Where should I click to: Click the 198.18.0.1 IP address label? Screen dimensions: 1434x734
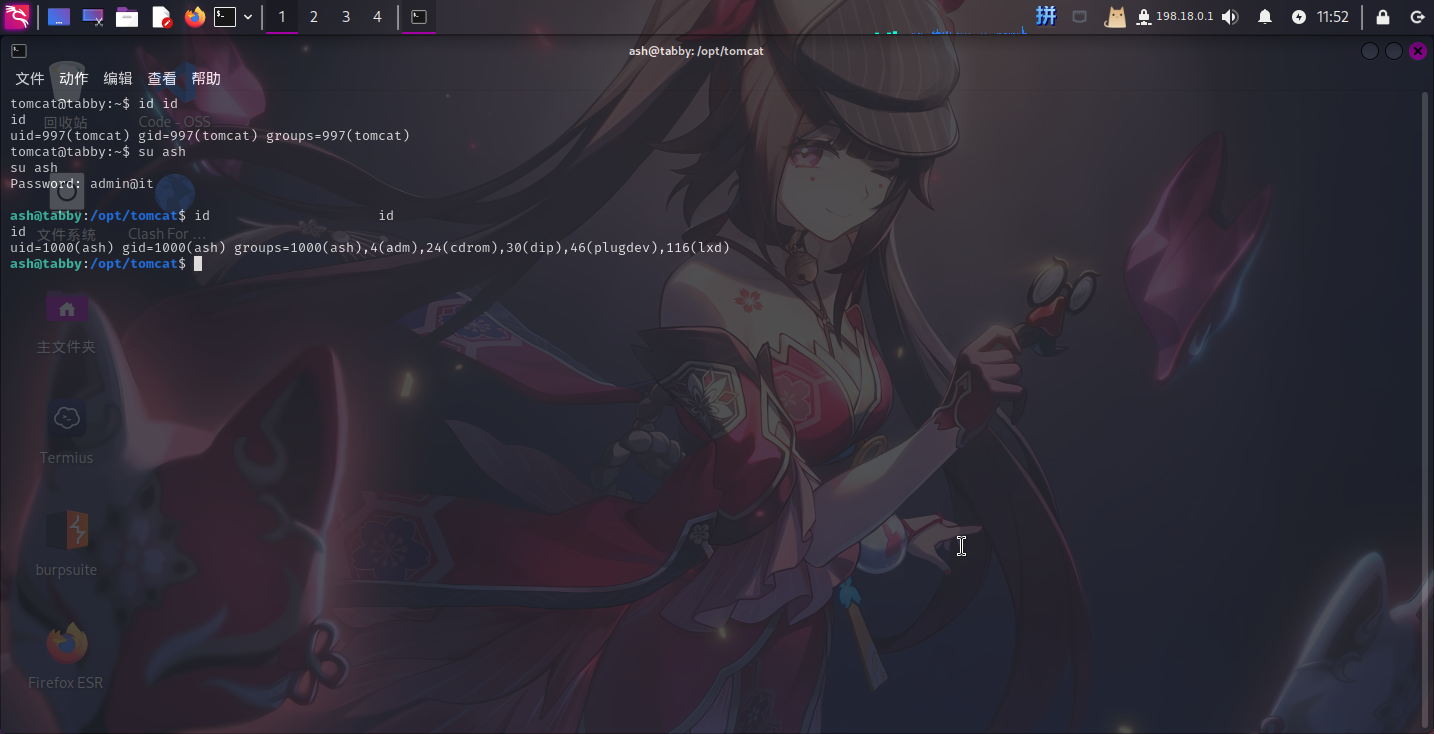(x=1184, y=17)
